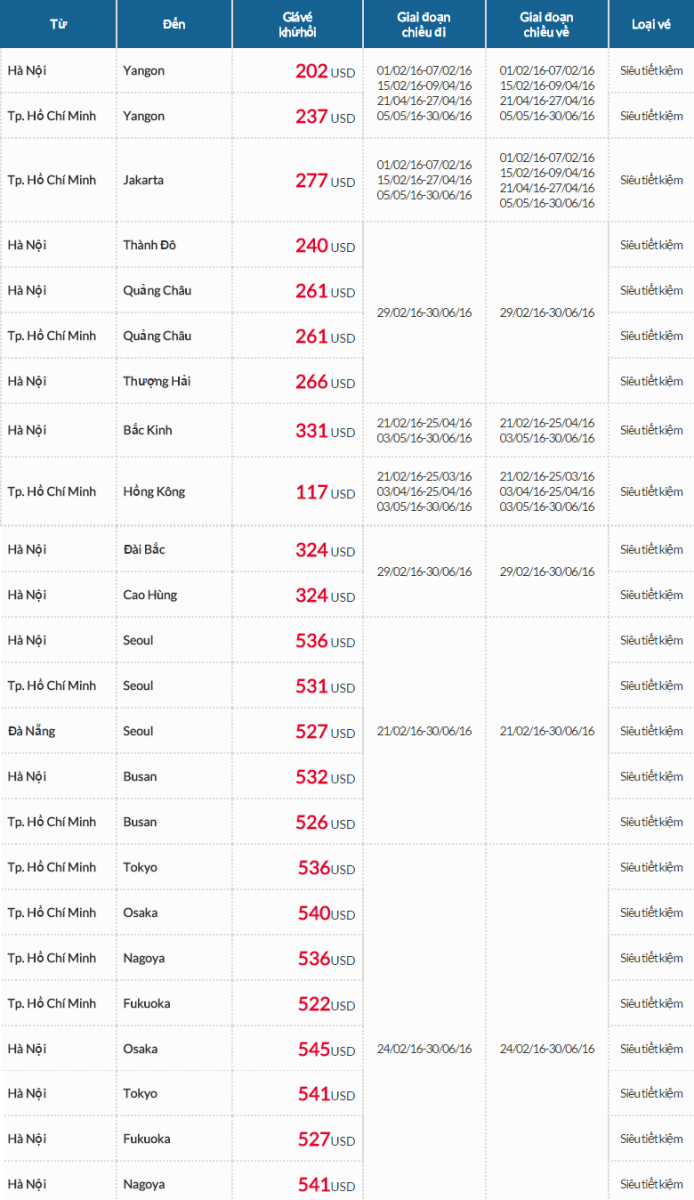Select the 117 USD Hồng Kông price
The width and height of the screenshot is (694, 1200).
(x=324, y=492)
